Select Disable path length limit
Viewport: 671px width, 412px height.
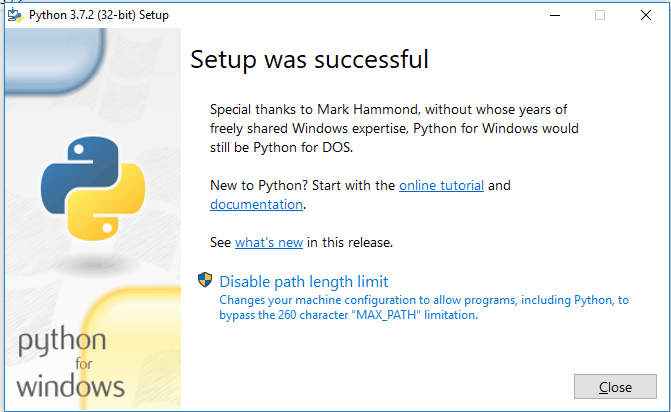pyautogui.click(x=304, y=281)
